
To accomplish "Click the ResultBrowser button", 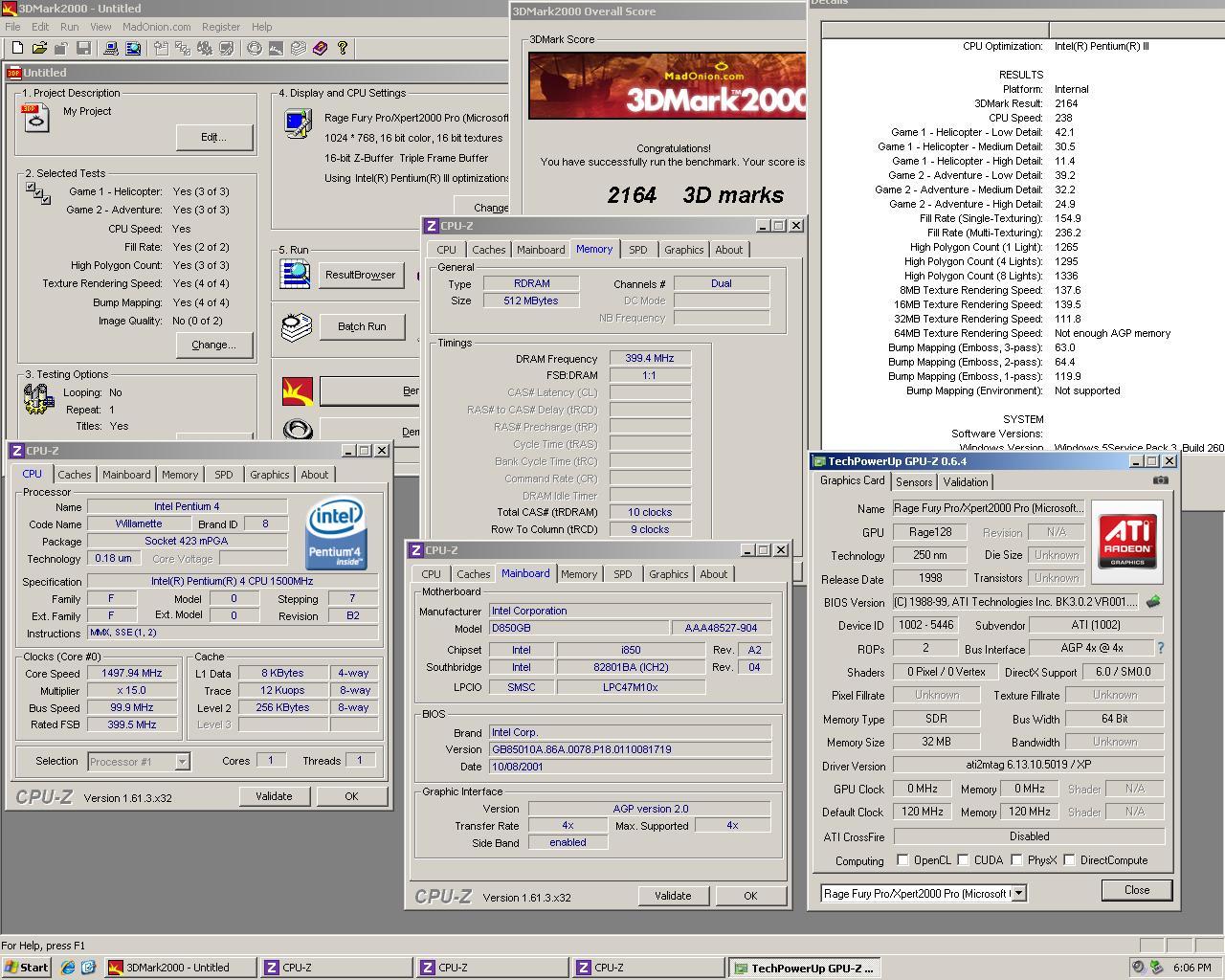I will [x=360, y=275].
